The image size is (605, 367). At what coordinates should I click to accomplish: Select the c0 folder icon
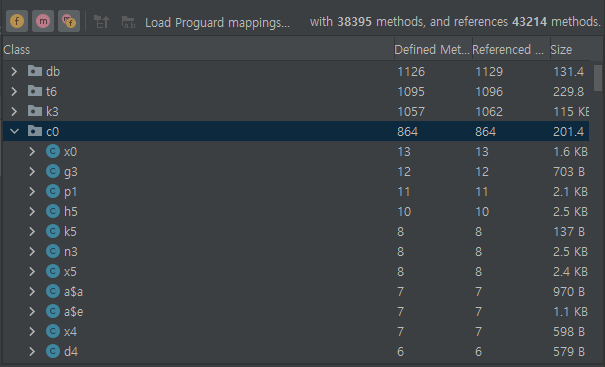coord(35,131)
